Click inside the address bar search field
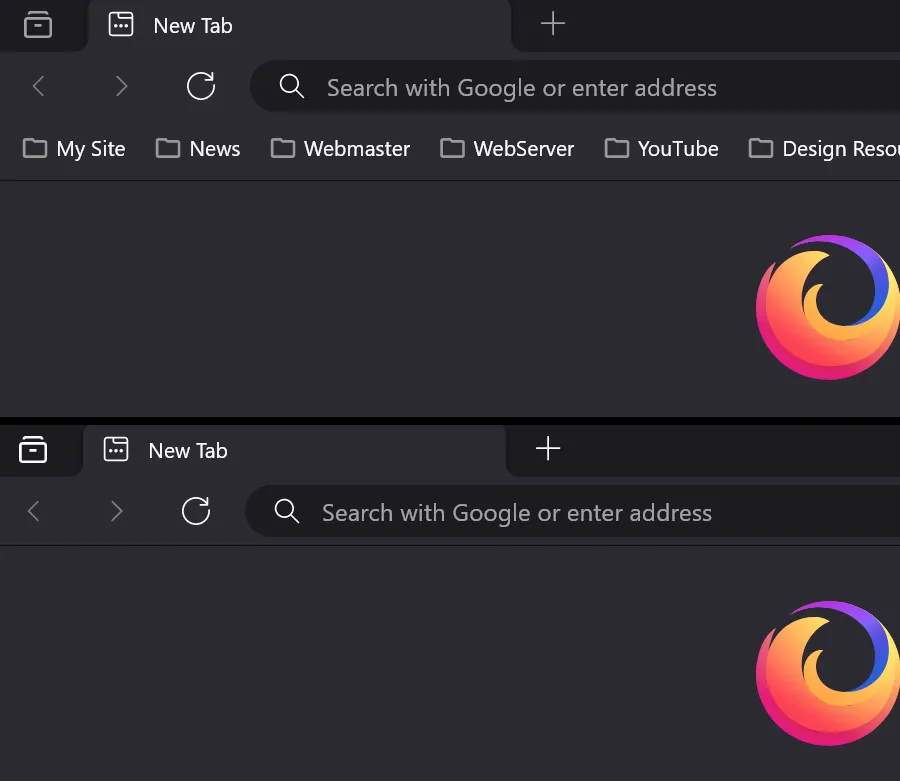900x781 pixels. point(520,87)
